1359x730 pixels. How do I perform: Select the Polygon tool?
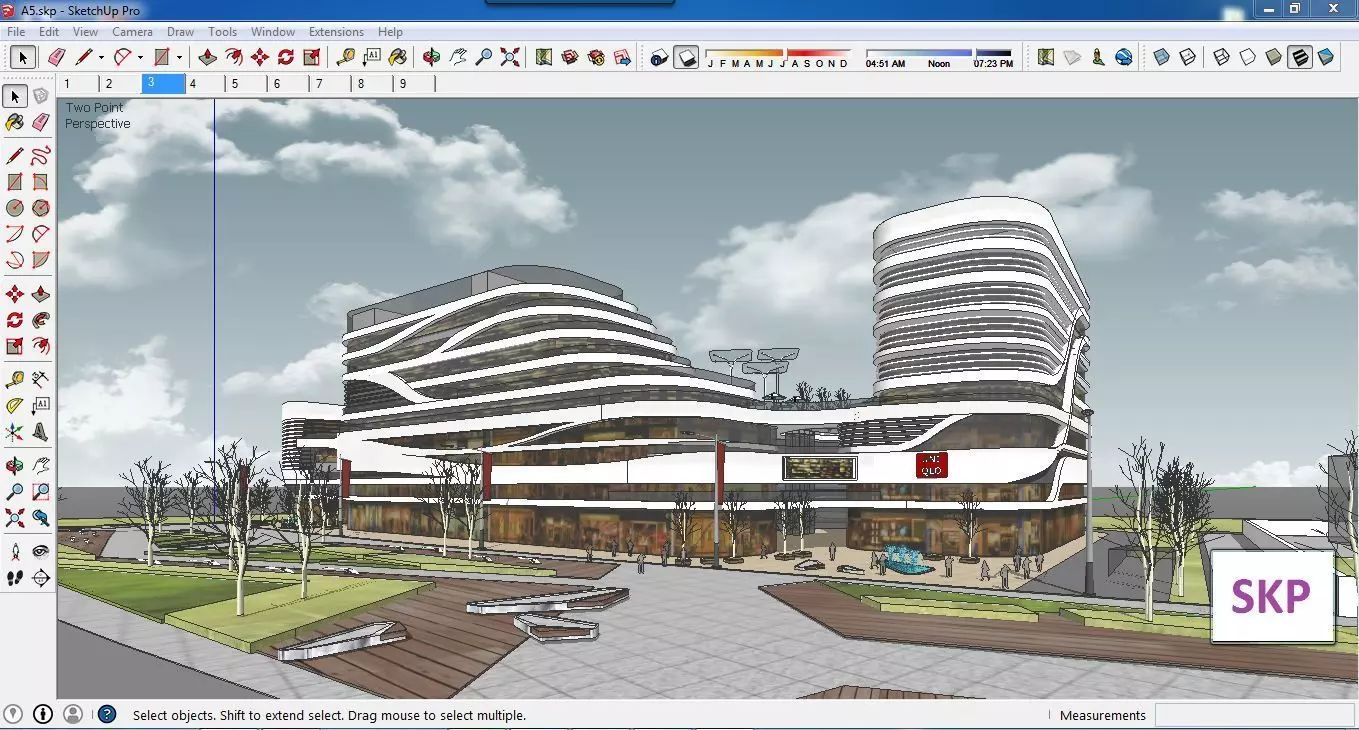[41, 208]
